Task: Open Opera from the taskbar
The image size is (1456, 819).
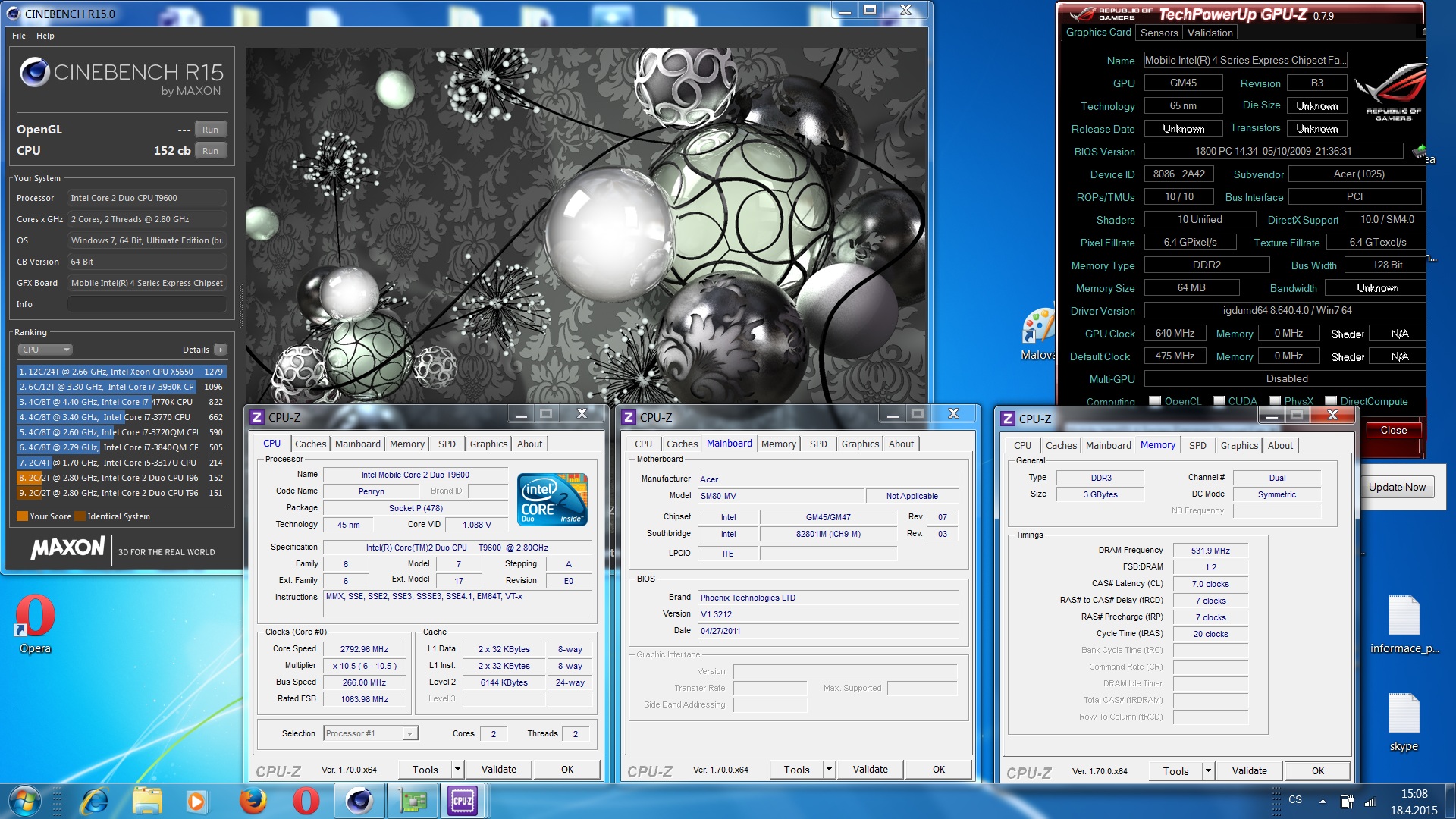Action: click(x=306, y=801)
